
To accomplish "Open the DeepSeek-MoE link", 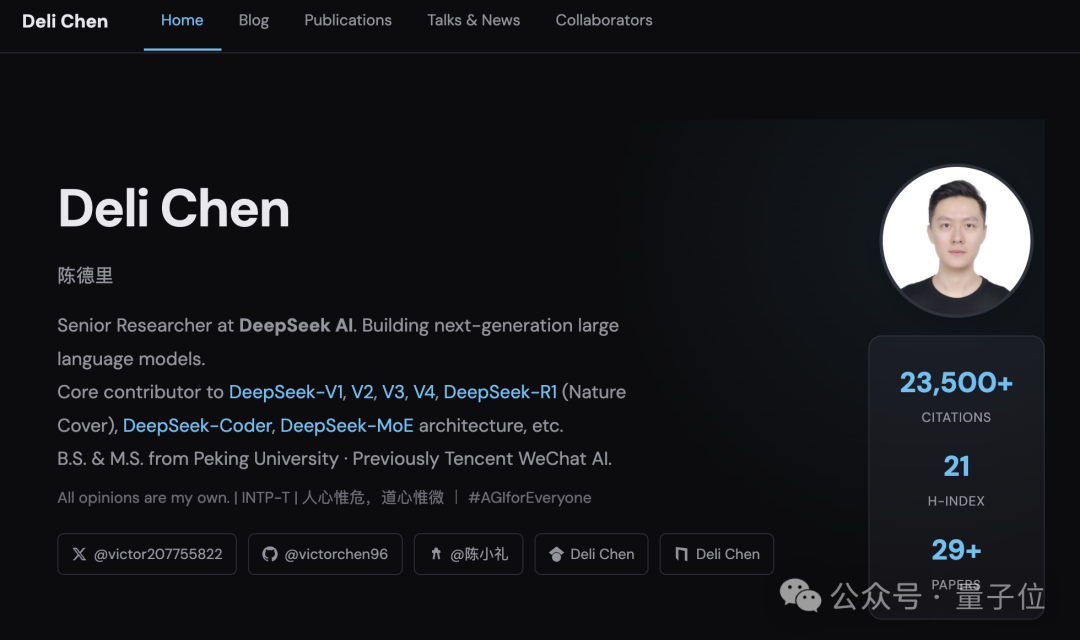I will coord(346,426).
